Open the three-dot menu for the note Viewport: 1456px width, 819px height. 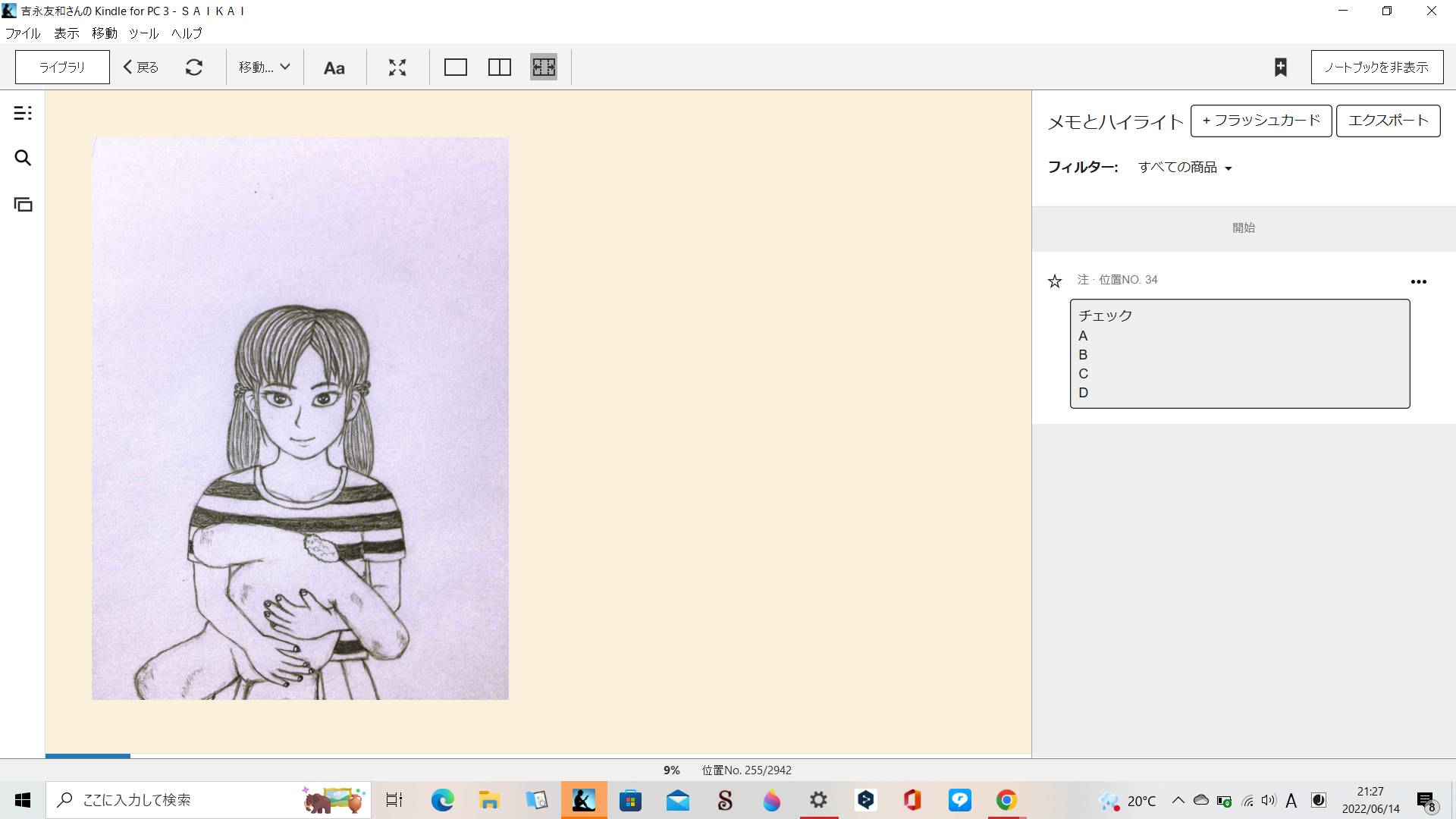pos(1418,281)
